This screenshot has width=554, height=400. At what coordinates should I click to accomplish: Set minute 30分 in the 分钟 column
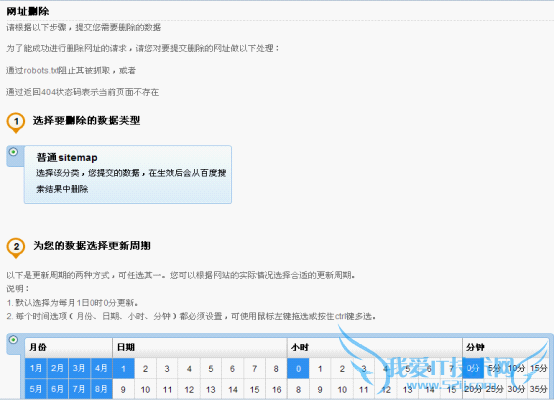tap(517, 389)
